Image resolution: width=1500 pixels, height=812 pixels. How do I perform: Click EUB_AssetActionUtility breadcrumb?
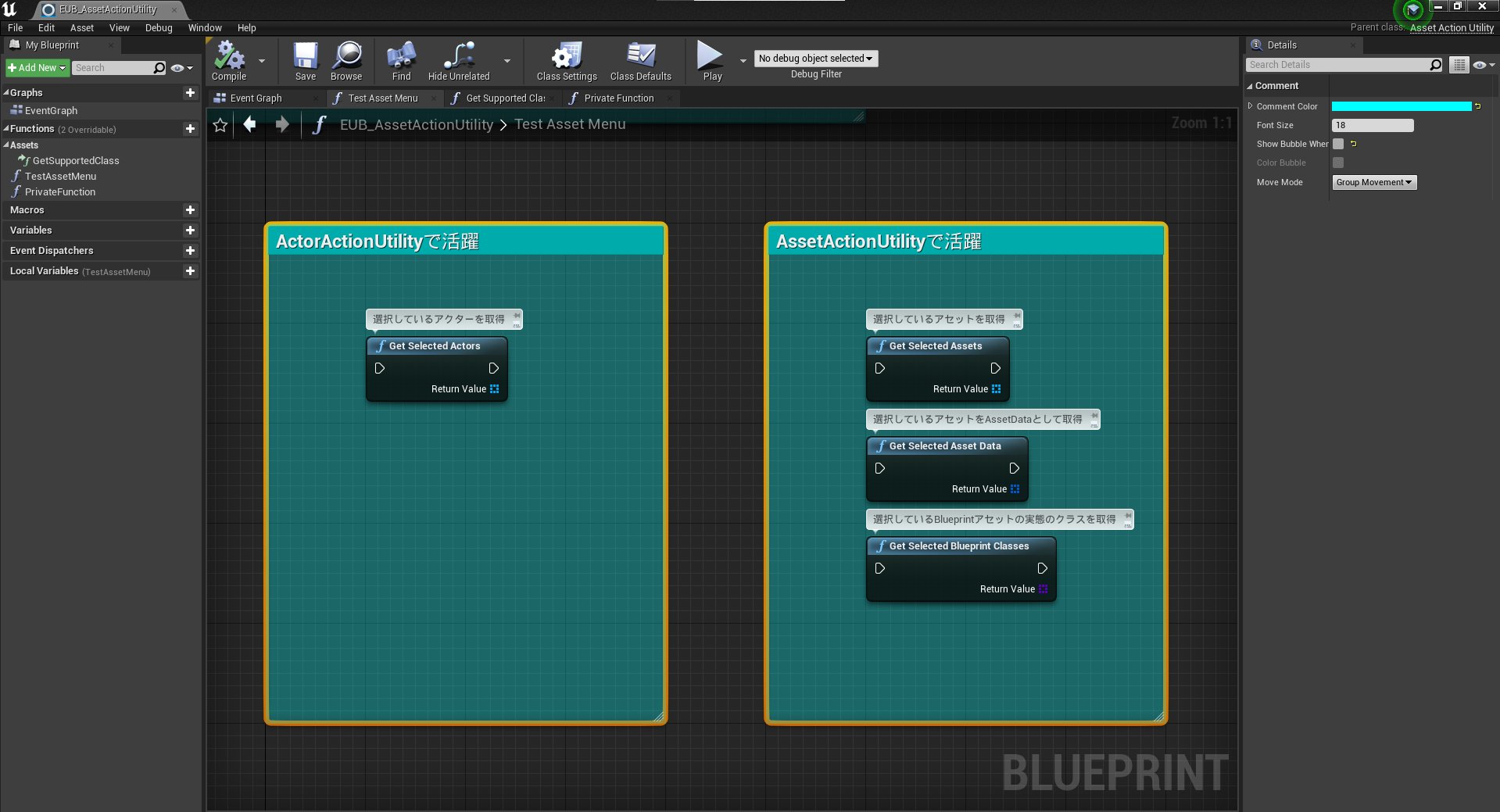point(416,124)
